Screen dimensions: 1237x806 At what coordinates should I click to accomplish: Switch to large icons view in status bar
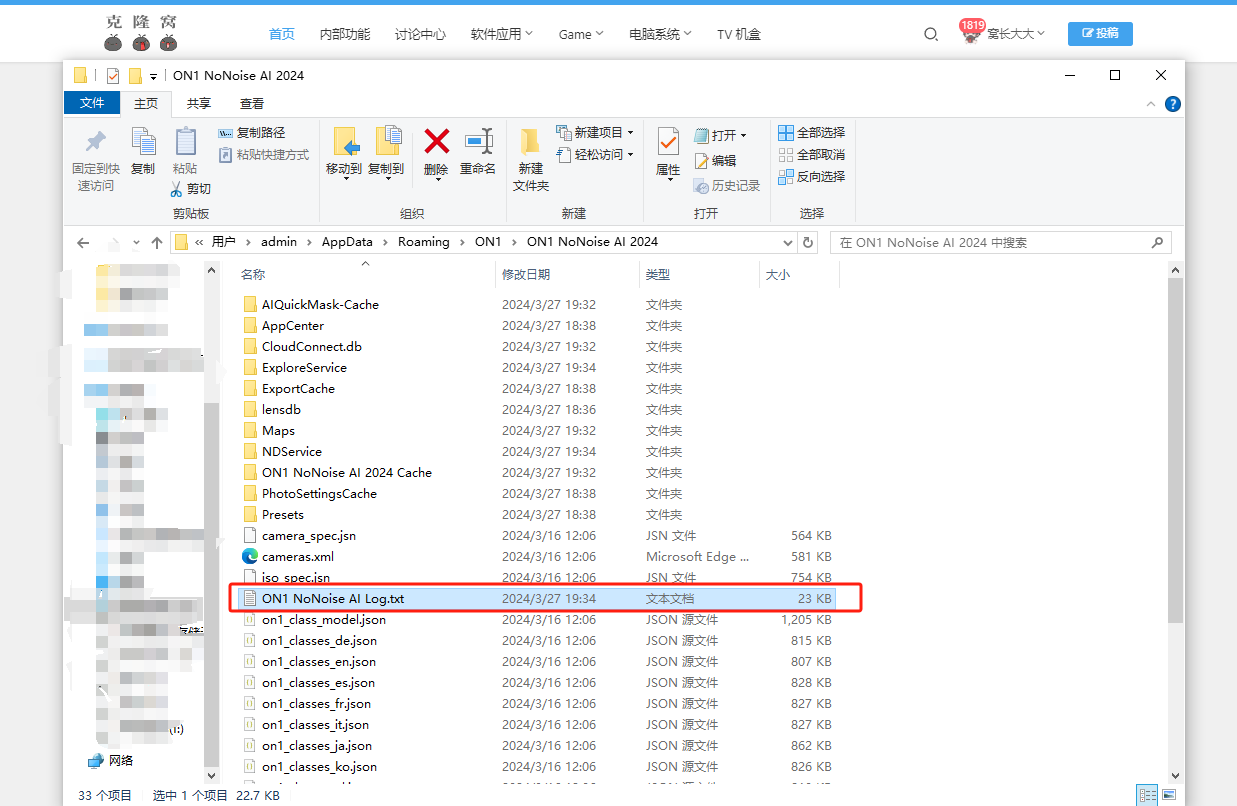(x=1167, y=795)
